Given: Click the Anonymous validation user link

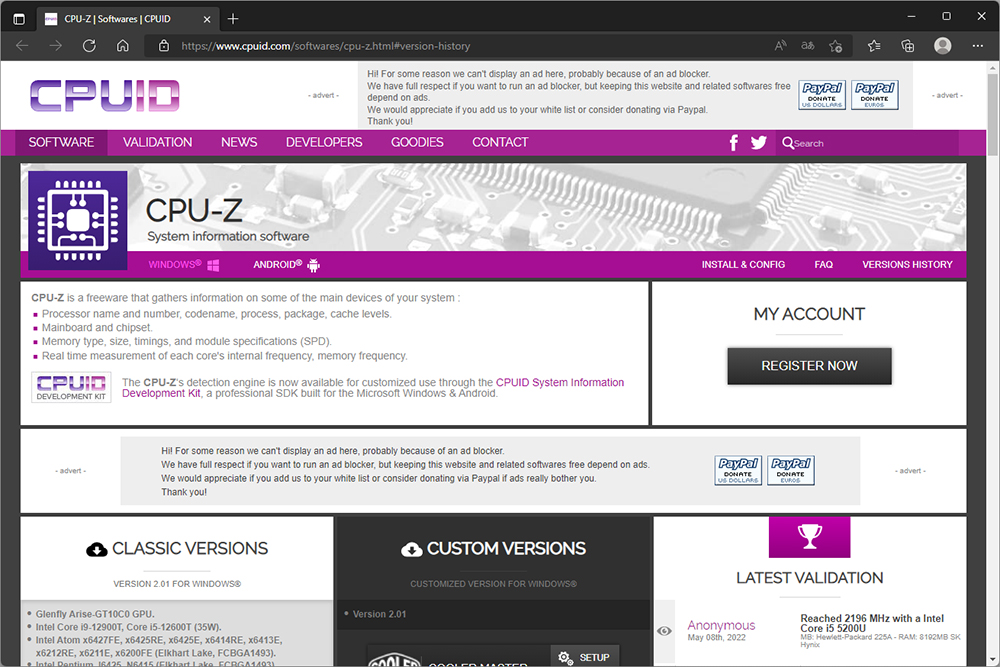Looking at the screenshot, I should 721,626.
